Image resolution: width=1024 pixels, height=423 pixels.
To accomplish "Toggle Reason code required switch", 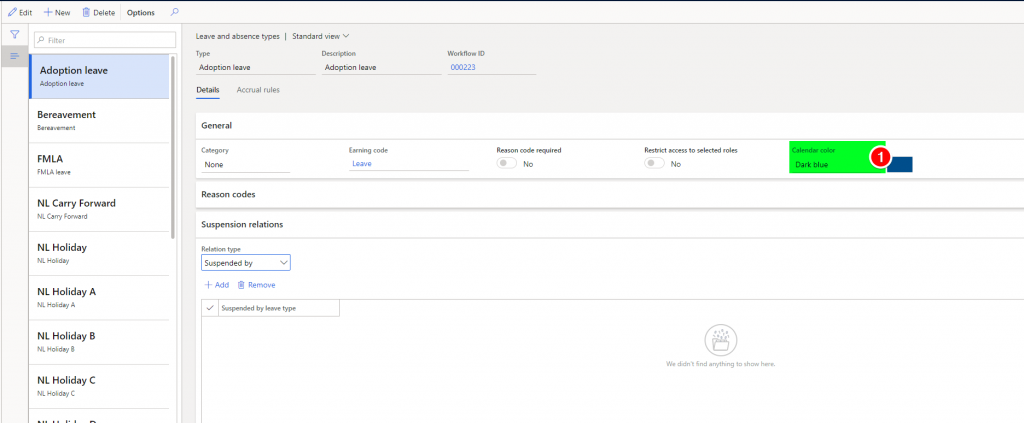I will 507,164.
